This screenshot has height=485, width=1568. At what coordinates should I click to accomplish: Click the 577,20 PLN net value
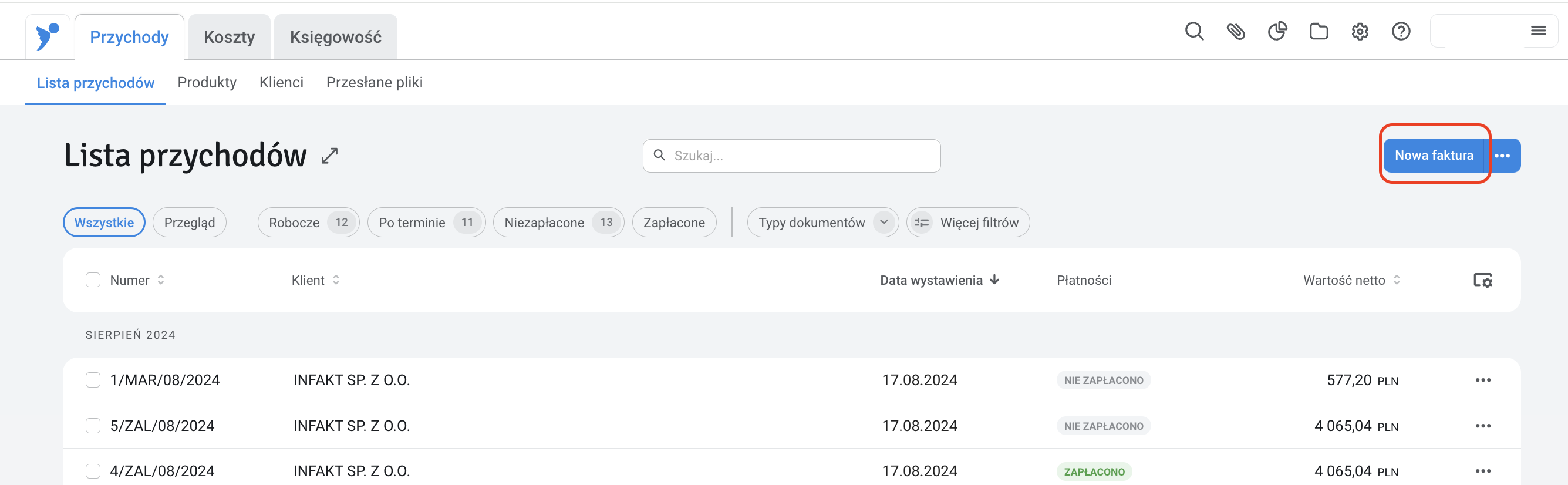pos(1363,380)
